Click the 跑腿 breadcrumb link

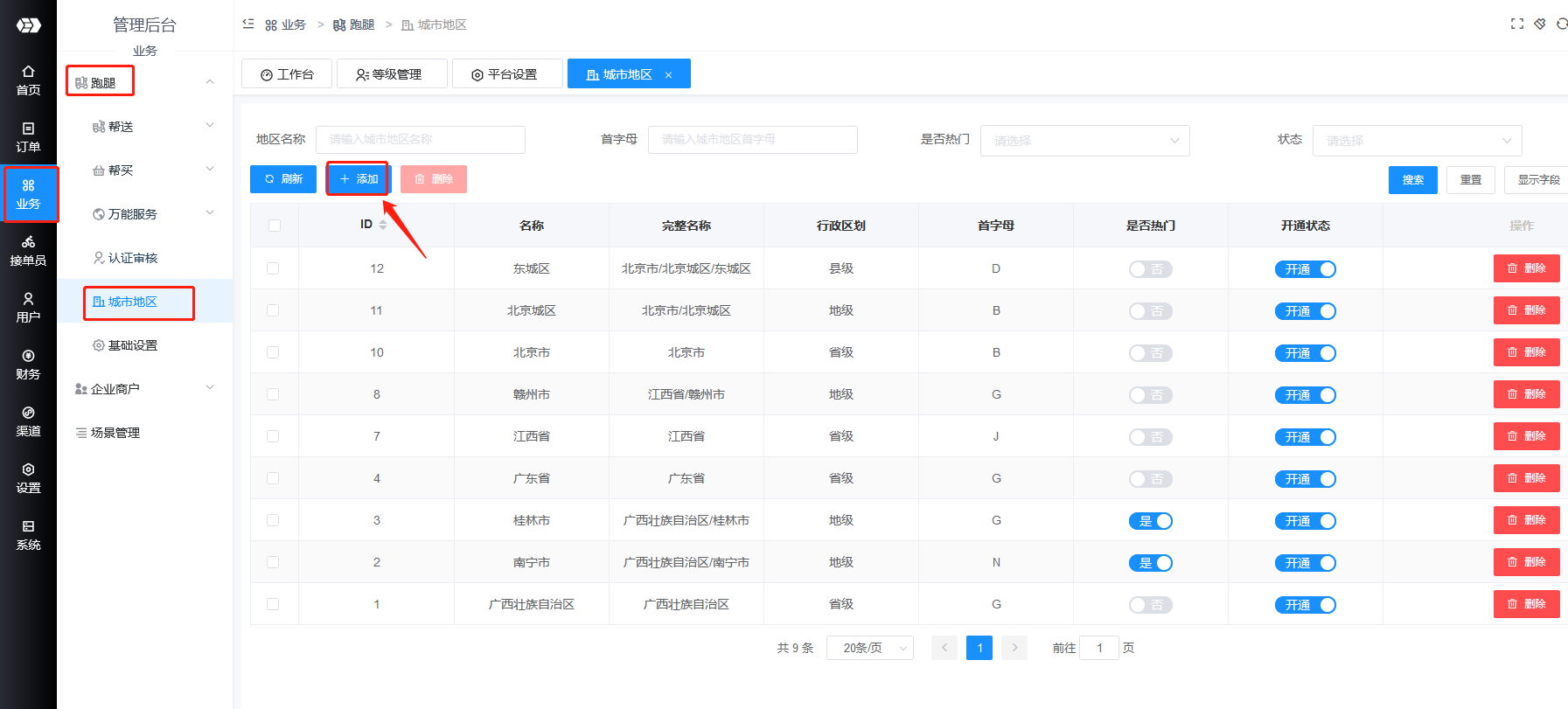(x=354, y=24)
